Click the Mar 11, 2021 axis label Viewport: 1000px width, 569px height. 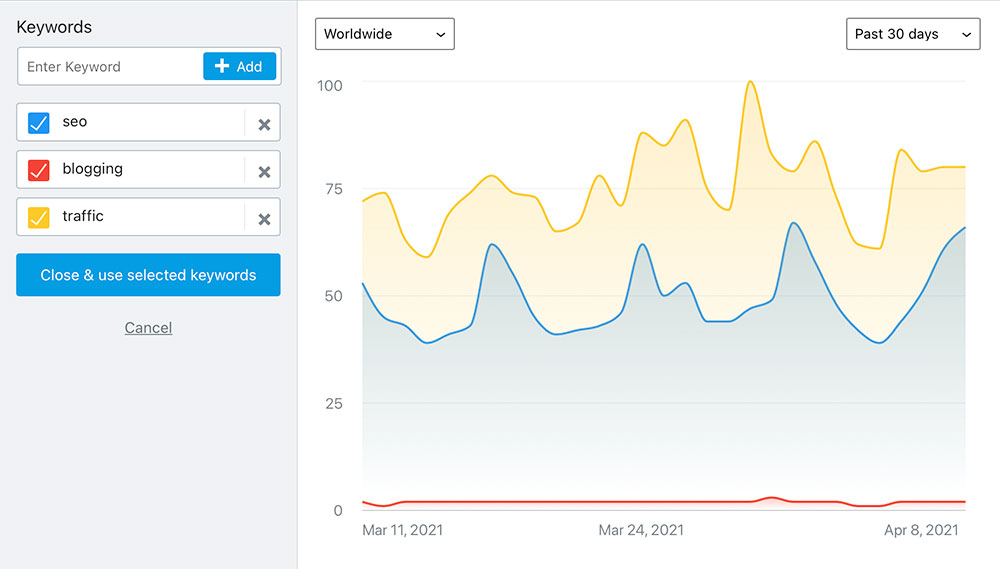[402, 530]
